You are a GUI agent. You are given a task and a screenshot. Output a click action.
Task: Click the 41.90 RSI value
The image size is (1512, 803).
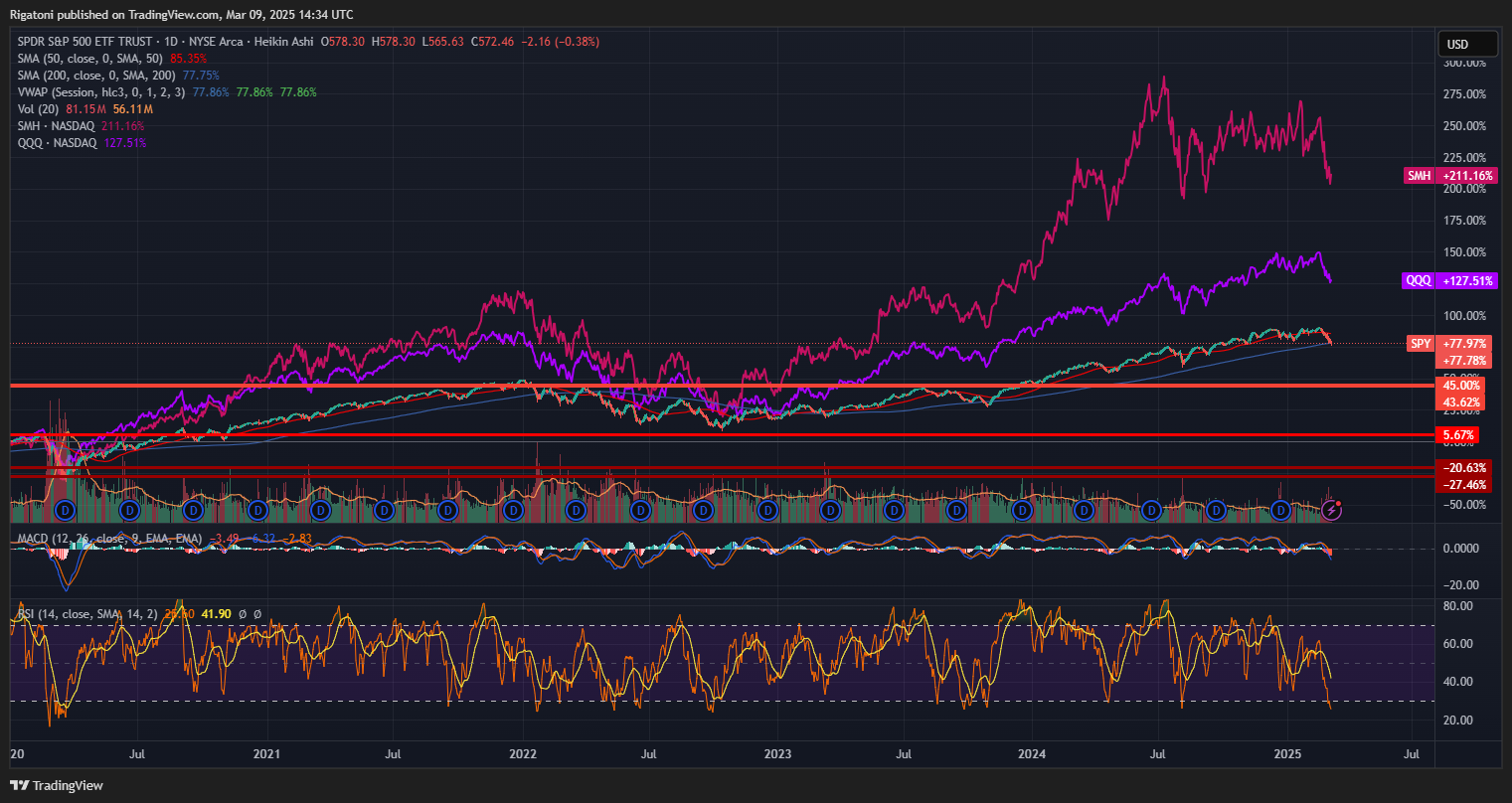(x=217, y=614)
